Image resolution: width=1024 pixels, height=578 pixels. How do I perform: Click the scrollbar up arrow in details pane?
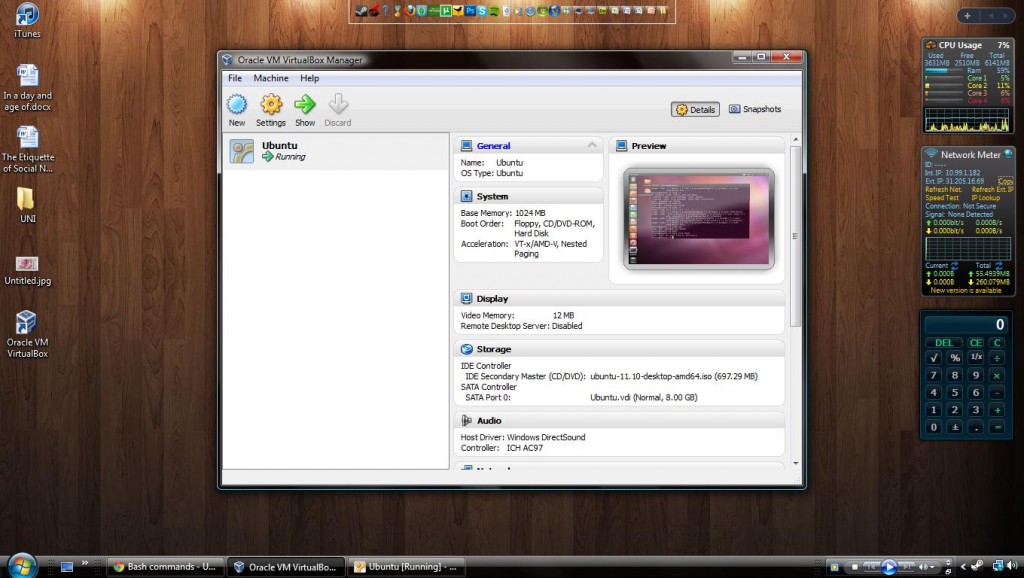(795, 140)
